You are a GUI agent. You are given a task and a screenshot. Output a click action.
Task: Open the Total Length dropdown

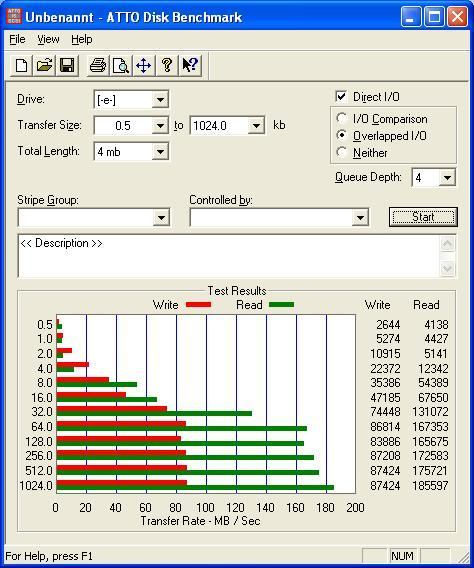(160, 152)
